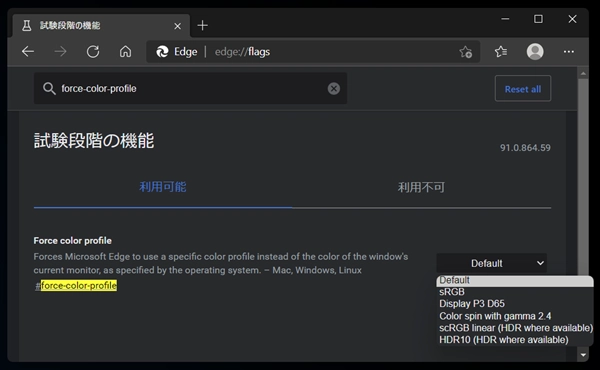Click the 試験段階の機能 page heading
This screenshot has width=600, height=370.
point(94,141)
